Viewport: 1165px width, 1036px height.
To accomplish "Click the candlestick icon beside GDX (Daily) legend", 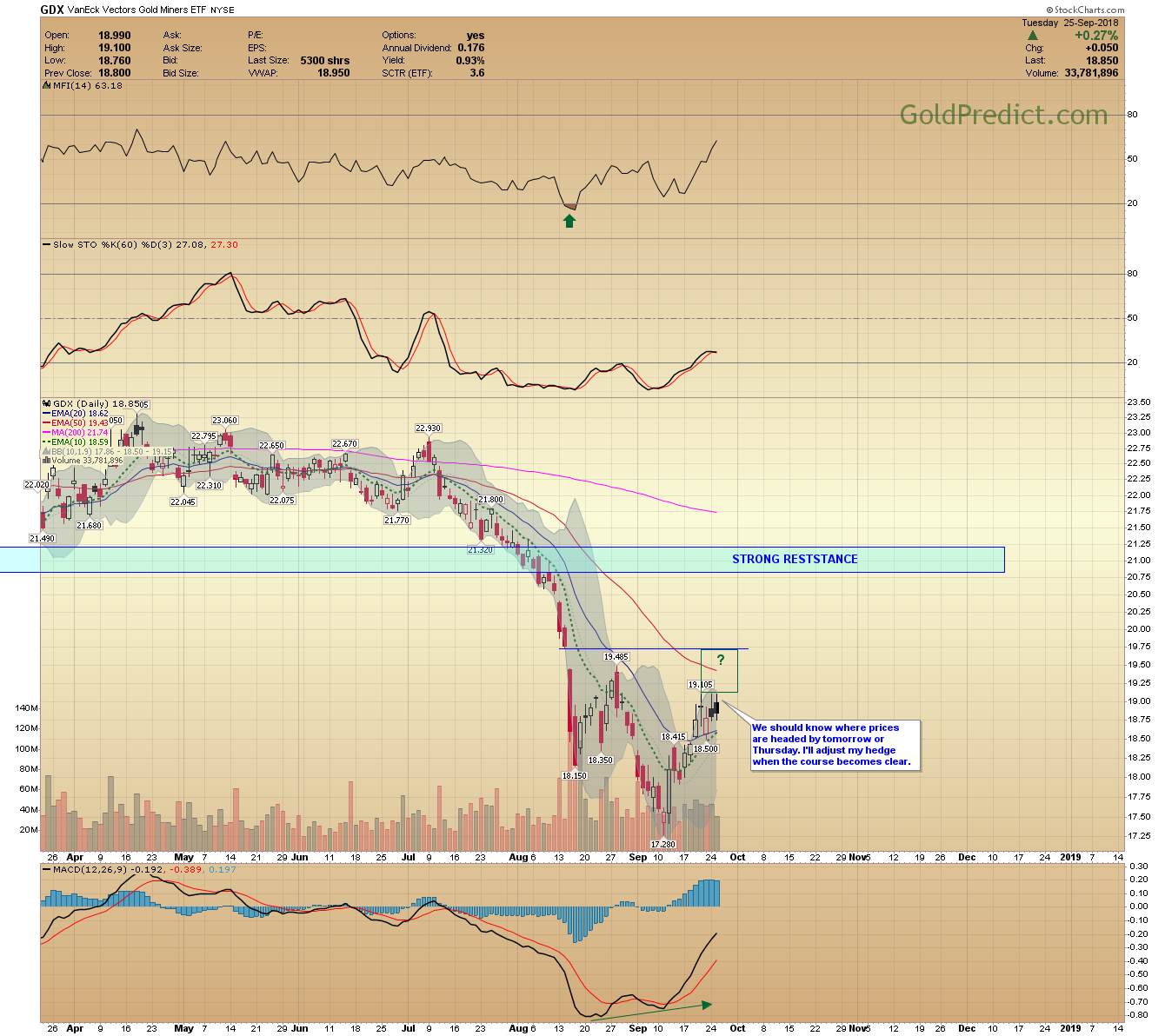I will pyautogui.click(x=47, y=403).
